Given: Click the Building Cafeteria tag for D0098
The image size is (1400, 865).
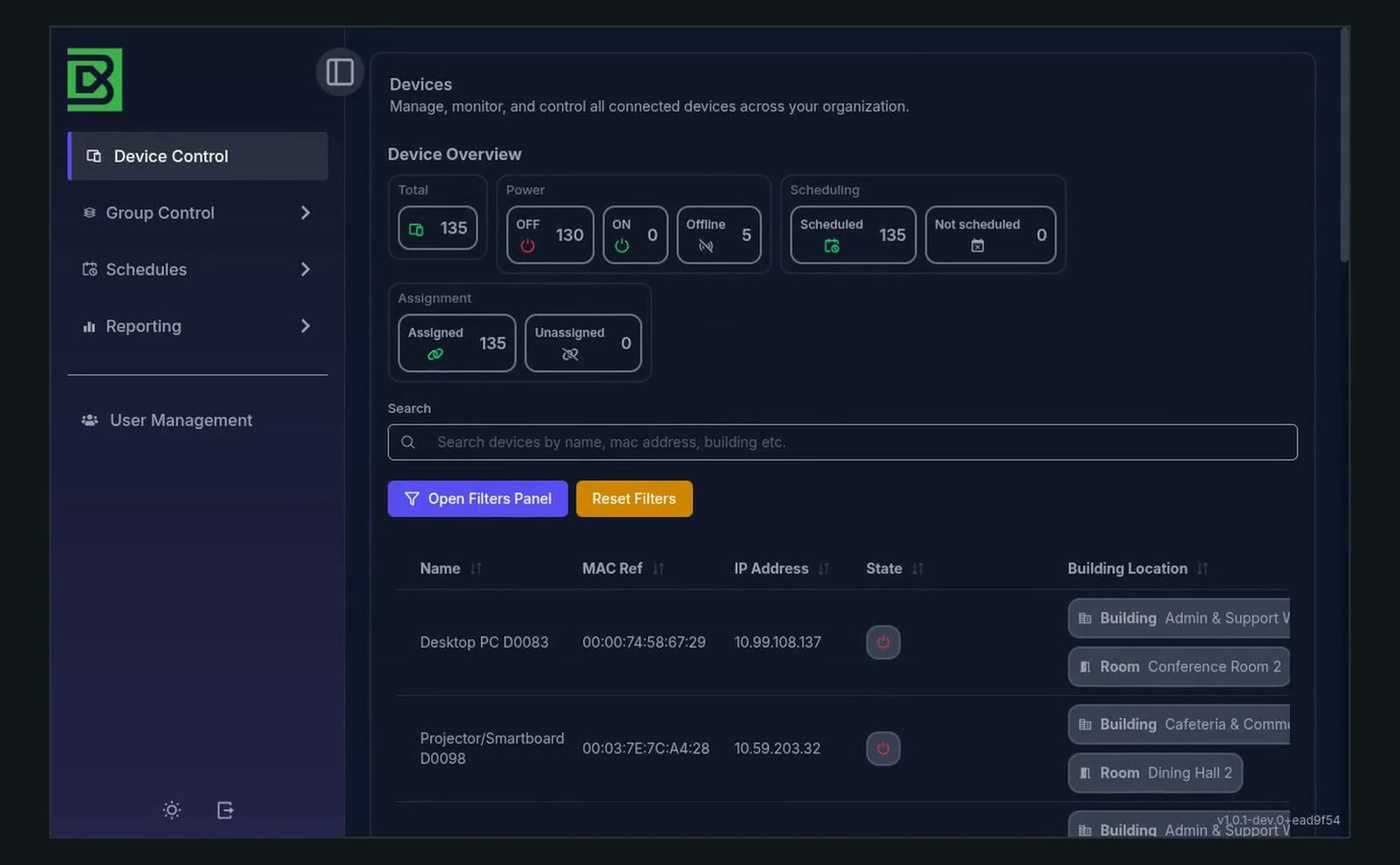Looking at the screenshot, I should (x=1178, y=724).
